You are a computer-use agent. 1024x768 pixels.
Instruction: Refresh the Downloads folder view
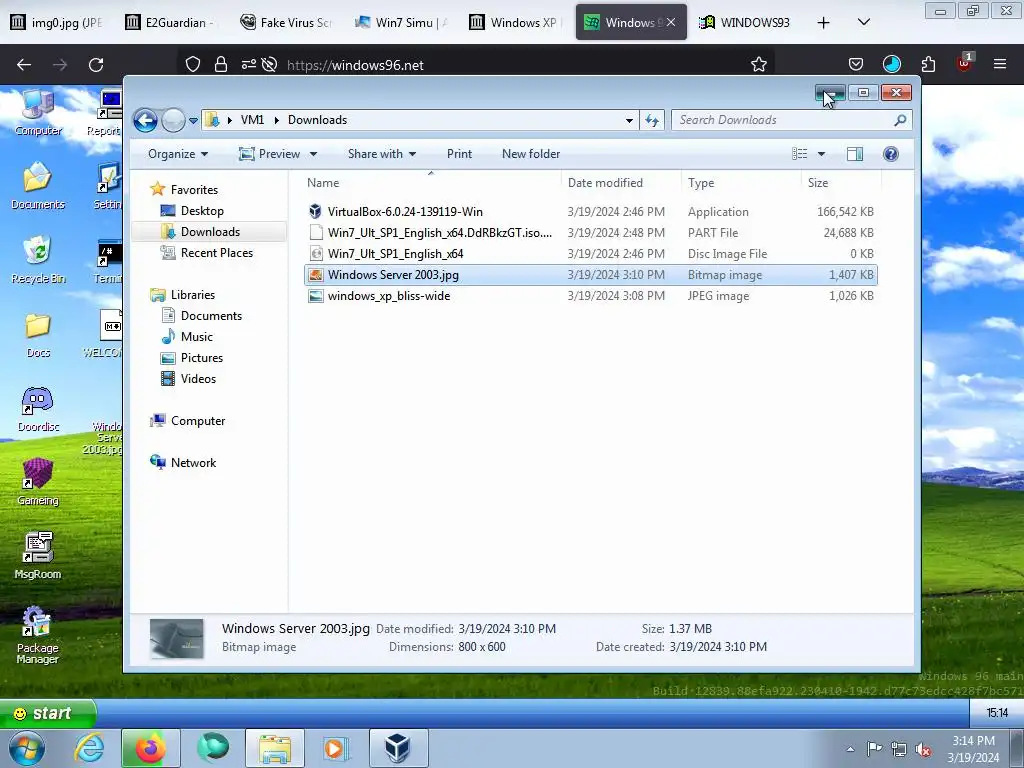(652, 120)
